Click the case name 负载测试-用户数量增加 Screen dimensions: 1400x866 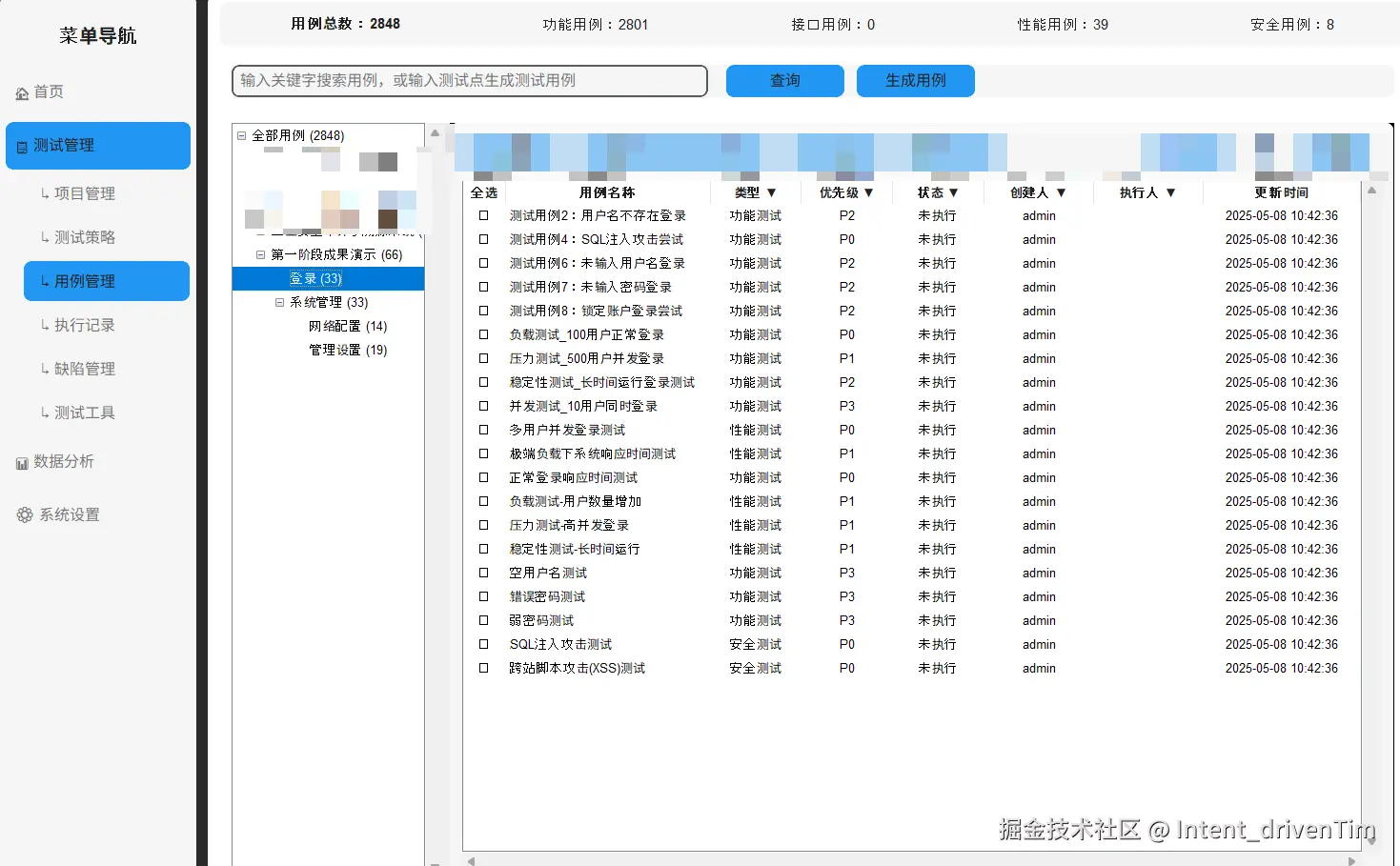click(x=575, y=501)
